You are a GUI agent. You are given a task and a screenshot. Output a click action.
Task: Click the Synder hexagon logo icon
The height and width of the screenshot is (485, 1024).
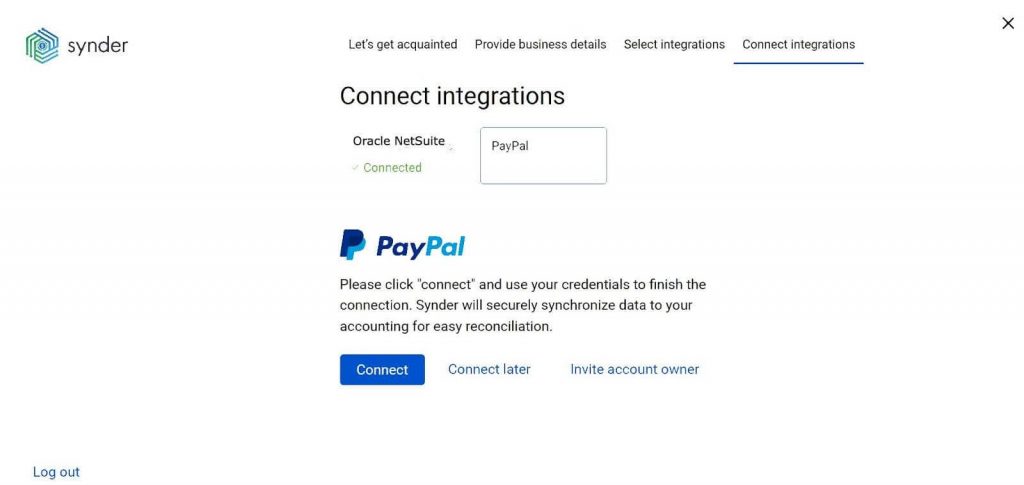point(42,46)
